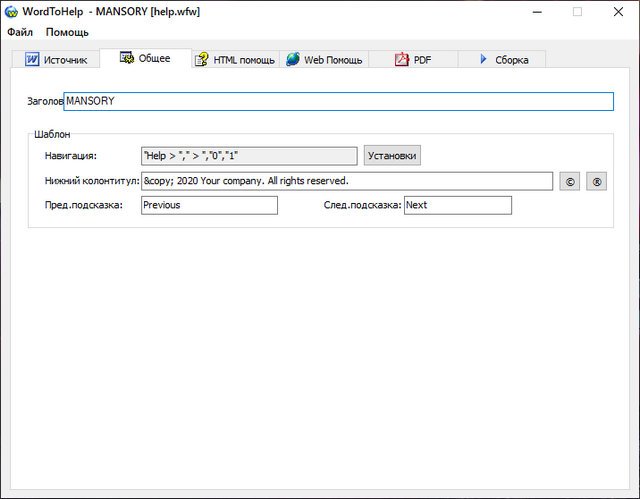The image size is (640, 499).
Task: Select the Общее tab
Action: tap(145, 58)
